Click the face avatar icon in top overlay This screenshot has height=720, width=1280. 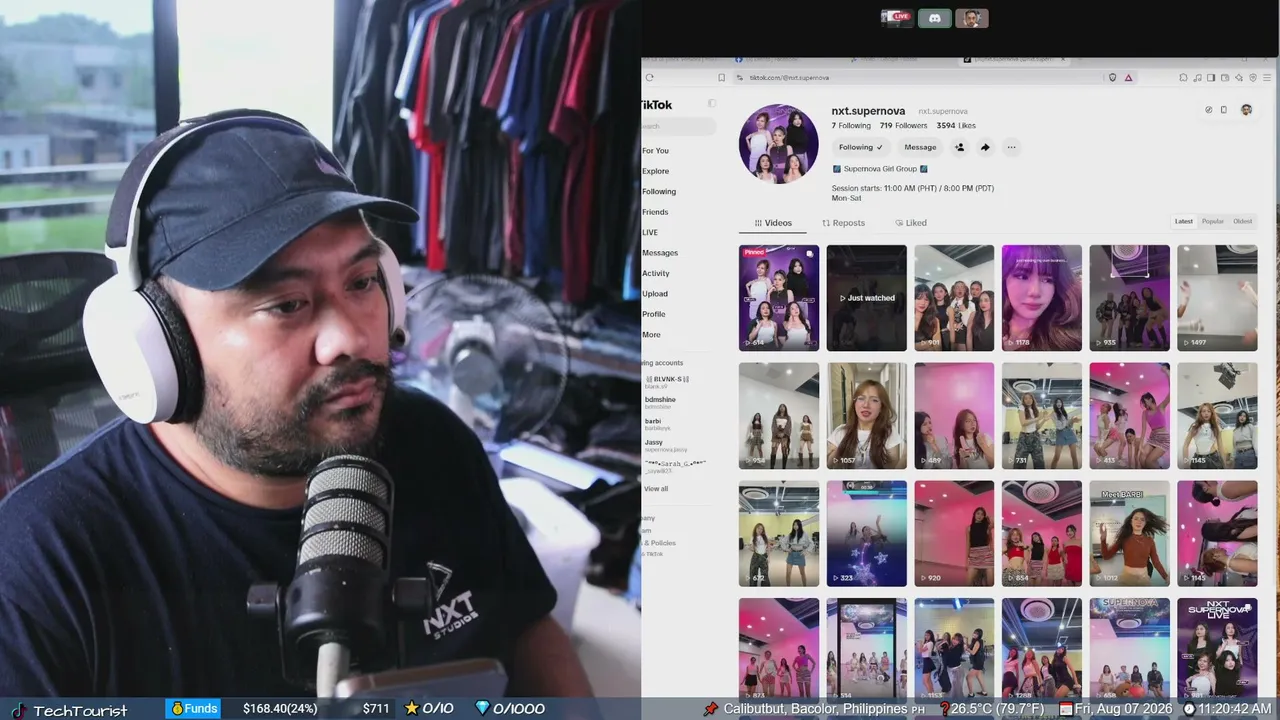(971, 18)
